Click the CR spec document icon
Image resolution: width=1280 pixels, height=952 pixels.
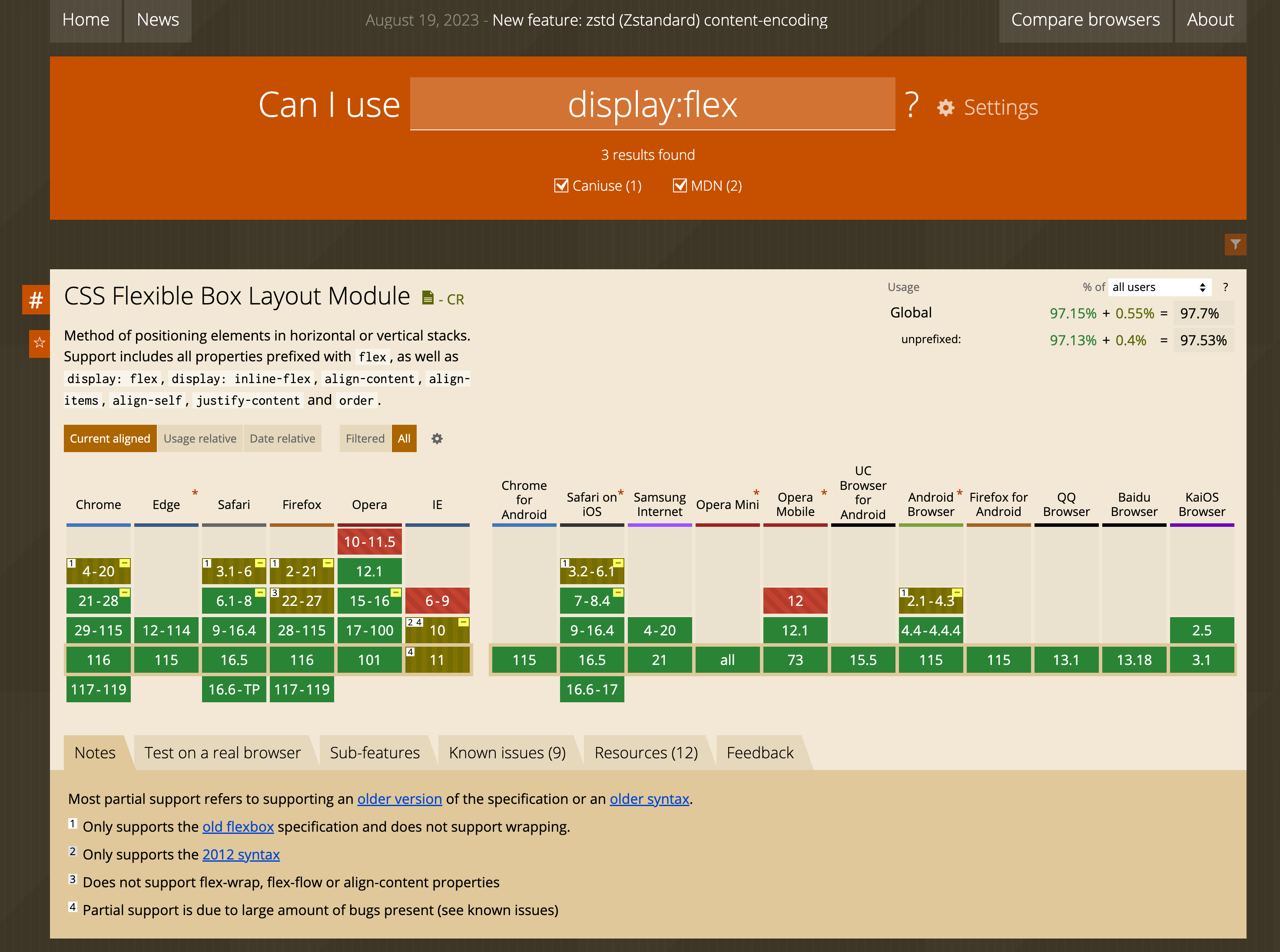428,298
